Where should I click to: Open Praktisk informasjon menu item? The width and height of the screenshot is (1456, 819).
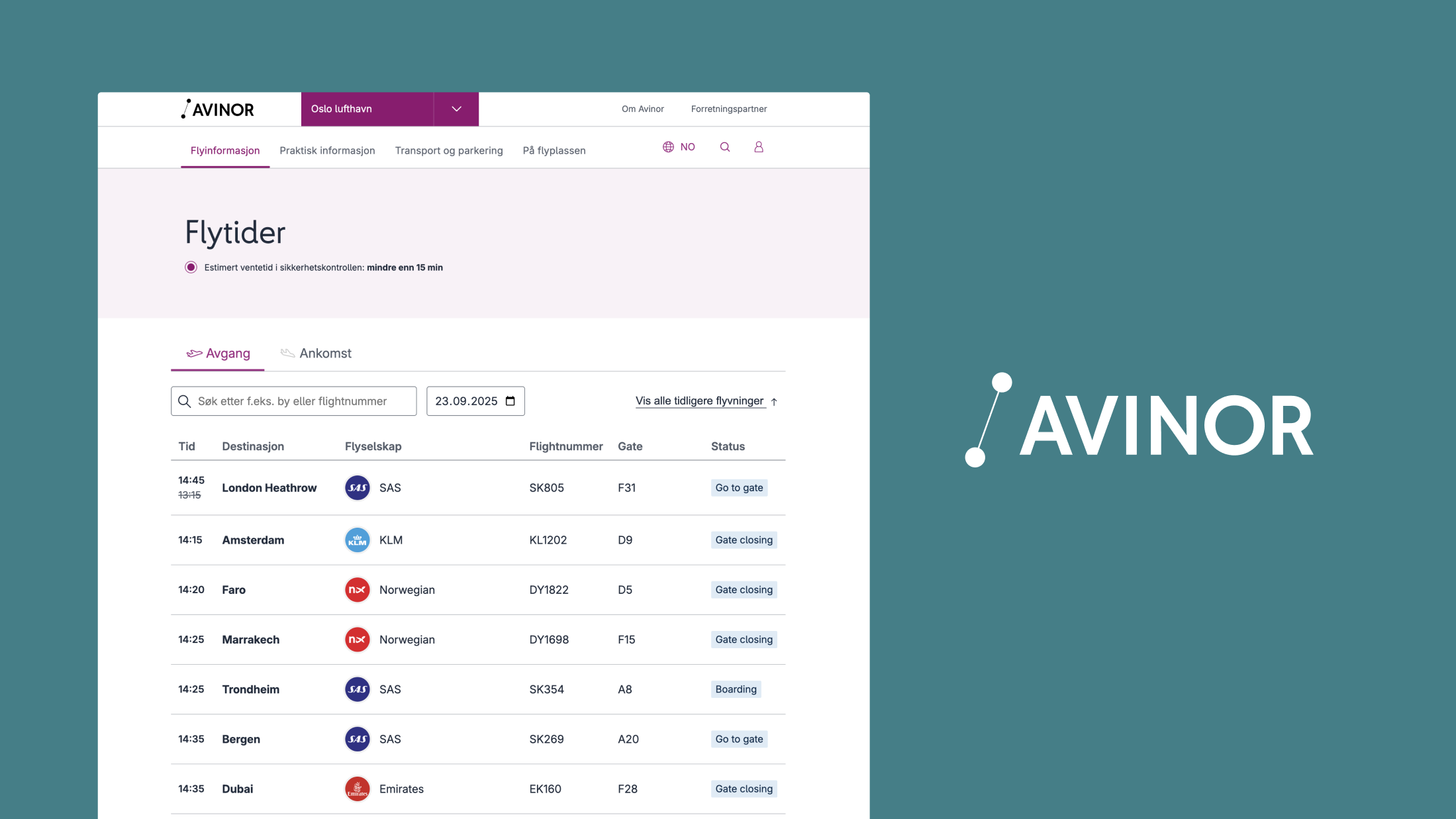(327, 151)
